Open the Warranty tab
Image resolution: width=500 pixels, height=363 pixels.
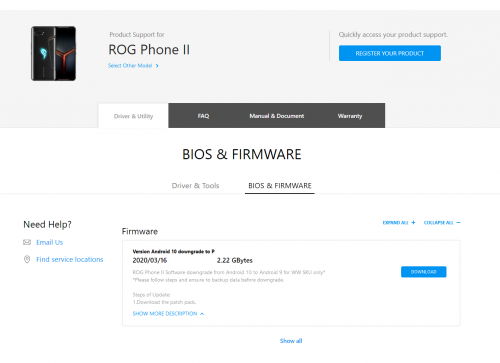(x=350, y=116)
